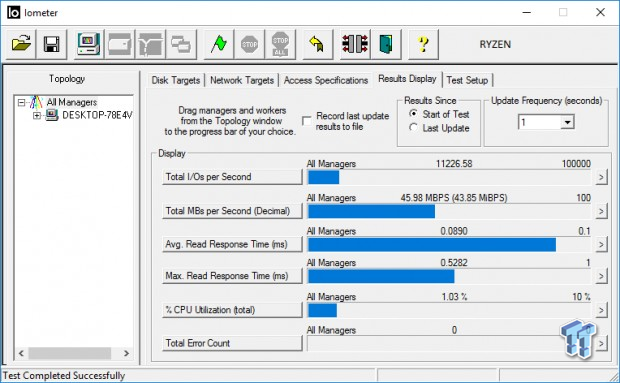Click the Max. Read Response Time progress bar

coord(449,276)
